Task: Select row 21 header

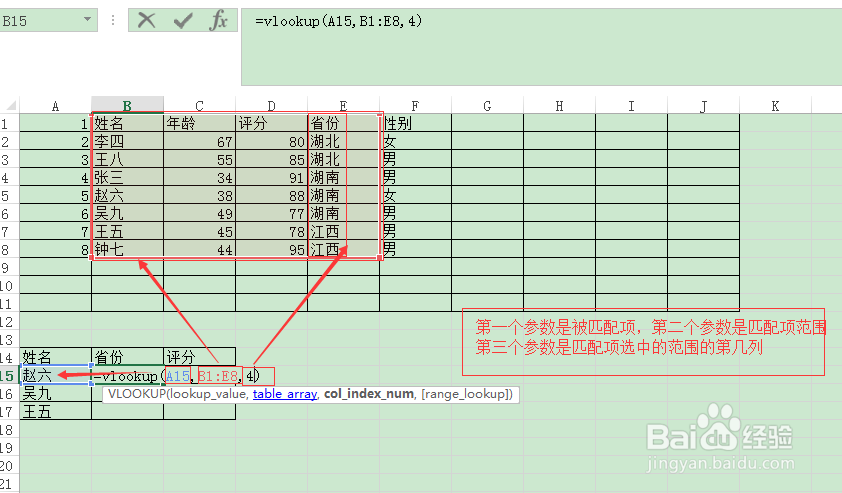Action: click(x=9, y=484)
